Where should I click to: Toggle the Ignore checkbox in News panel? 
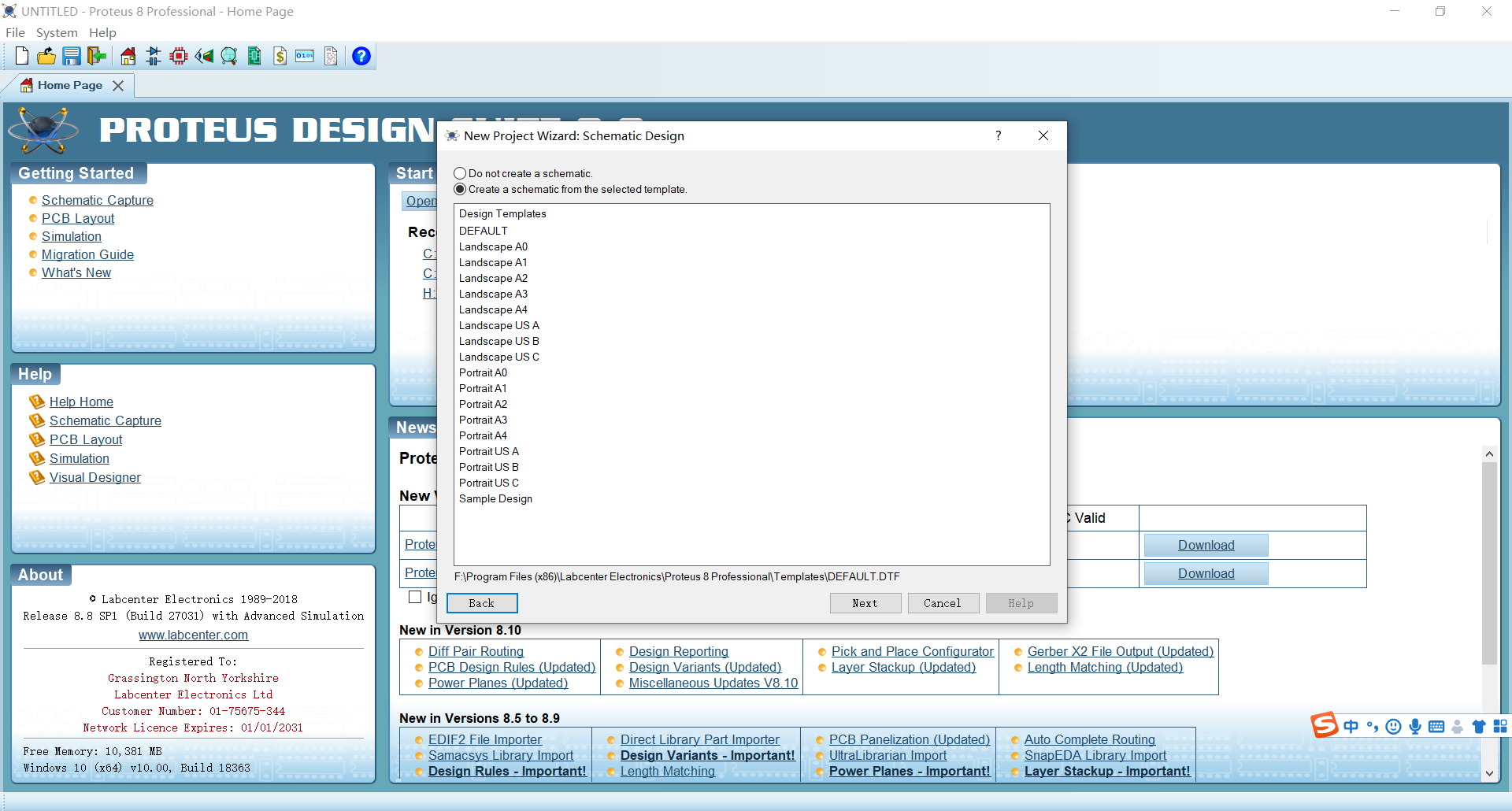415,597
